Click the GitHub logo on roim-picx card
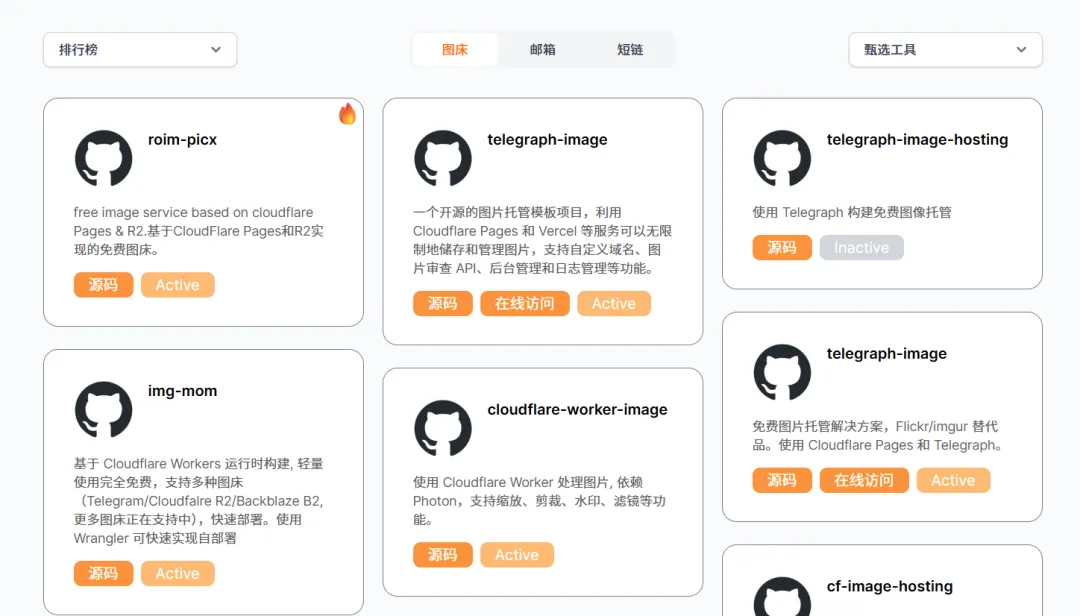1080x616 pixels. click(103, 158)
